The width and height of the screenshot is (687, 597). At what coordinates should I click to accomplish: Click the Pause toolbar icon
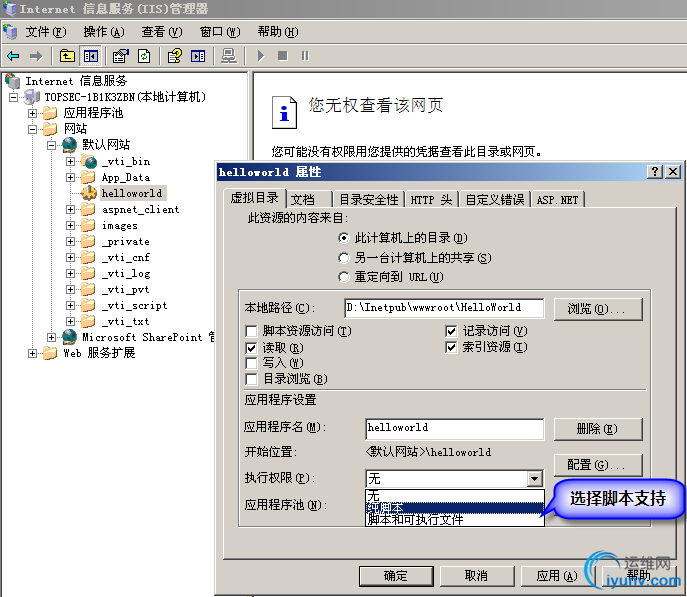click(x=305, y=56)
